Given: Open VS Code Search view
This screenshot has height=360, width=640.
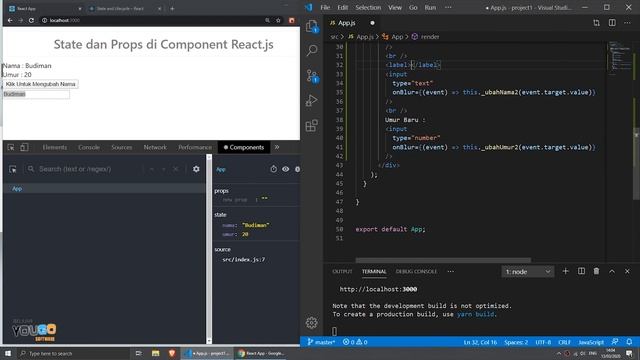Looking at the screenshot, I should coord(312,51).
